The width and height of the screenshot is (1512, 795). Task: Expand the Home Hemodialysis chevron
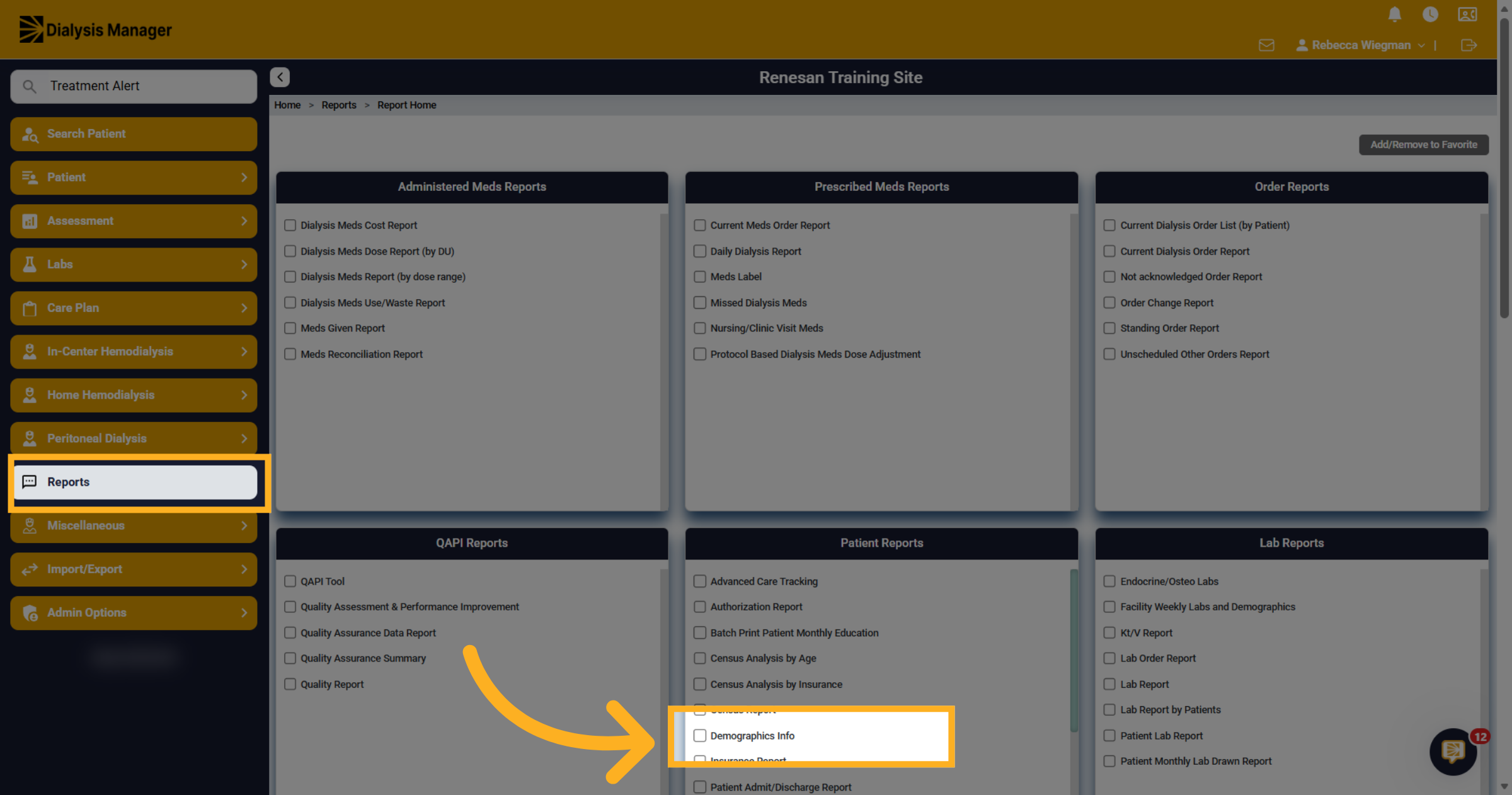(x=244, y=395)
